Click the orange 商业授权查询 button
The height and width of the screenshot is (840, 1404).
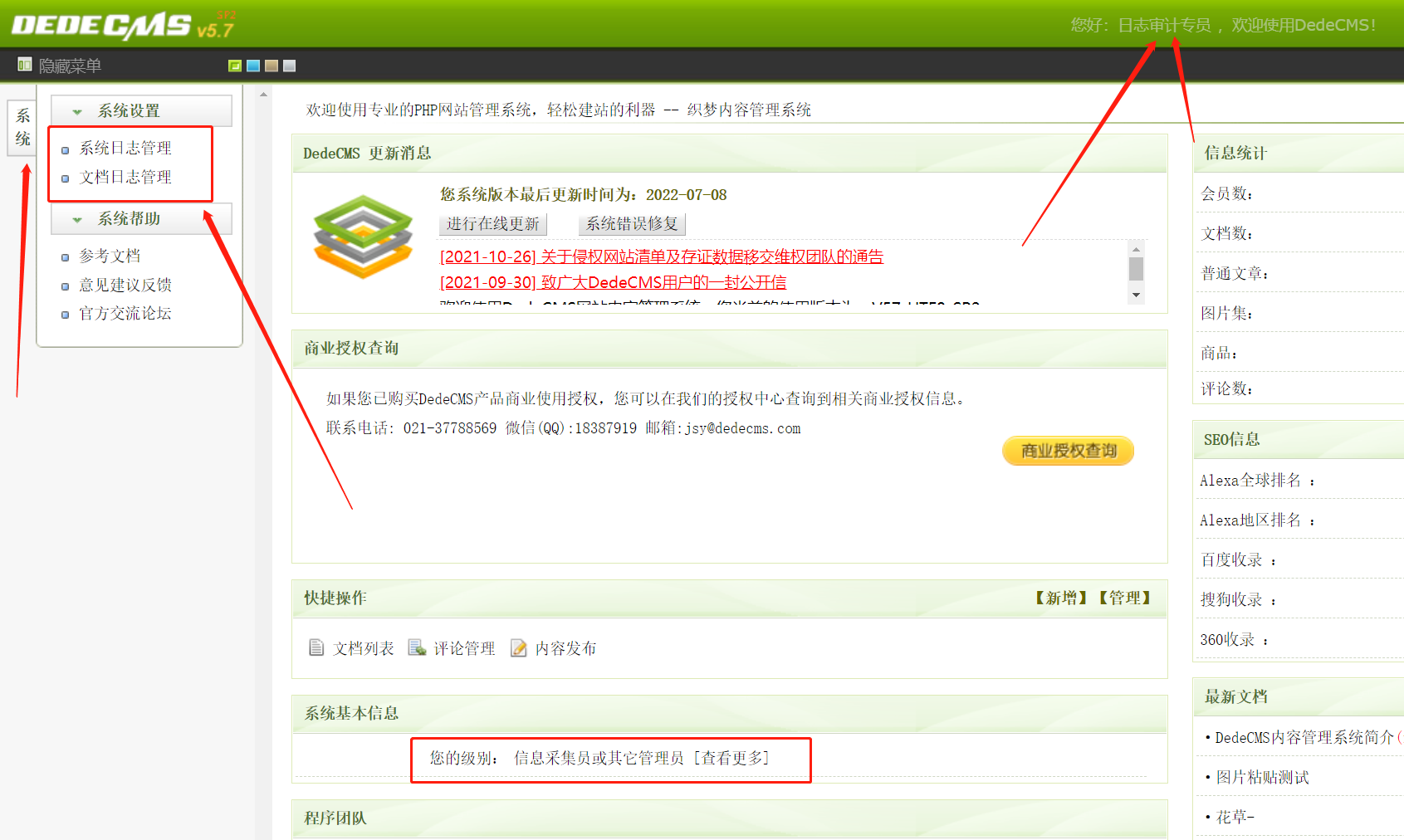click(x=1068, y=451)
